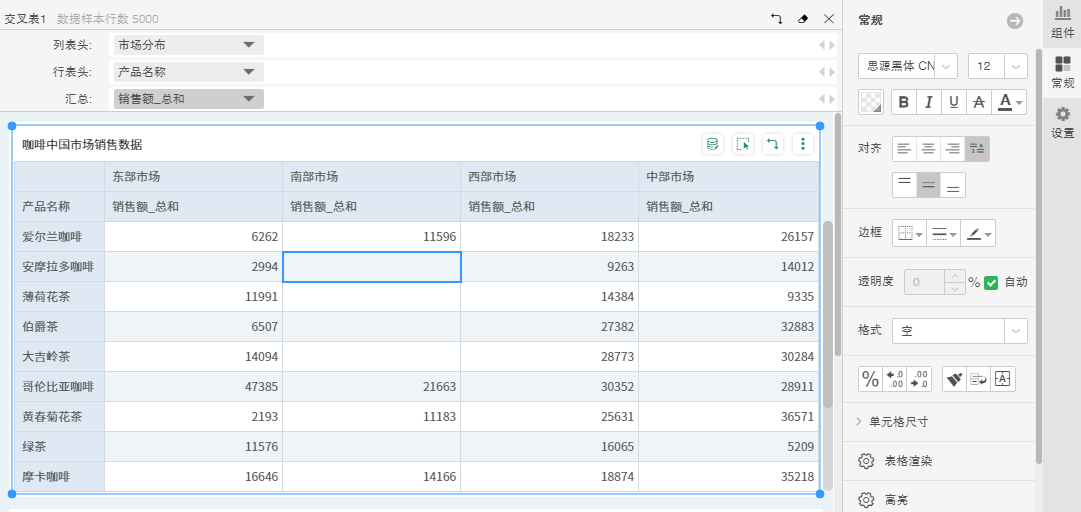Click the italic formatting icon
The height and width of the screenshot is (512, 1081).
(x=929, y=102)
